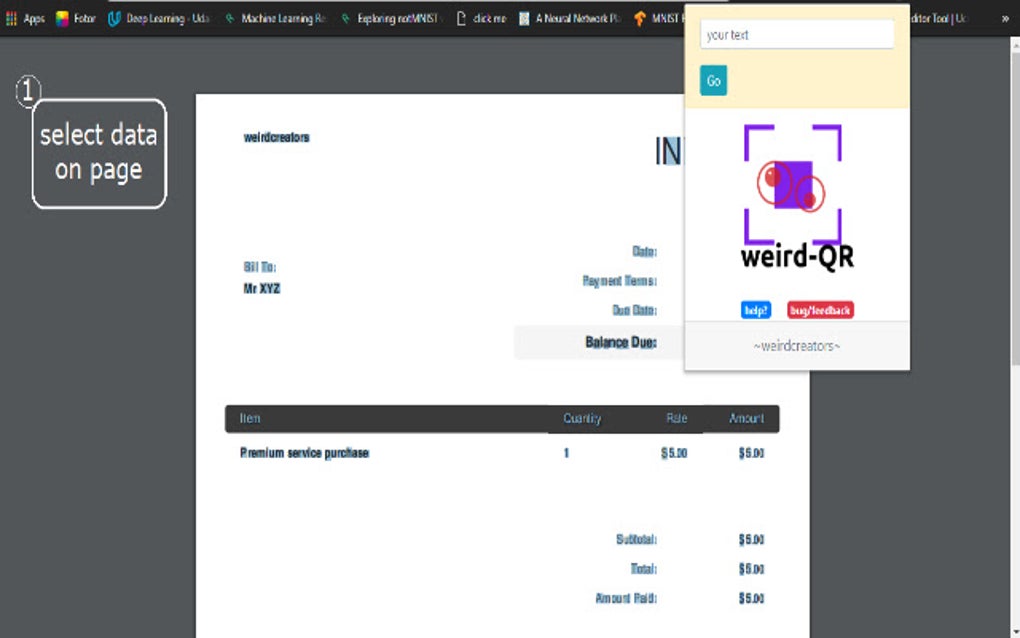Open the help? link

pyautogui.click(x=755, y=309)
